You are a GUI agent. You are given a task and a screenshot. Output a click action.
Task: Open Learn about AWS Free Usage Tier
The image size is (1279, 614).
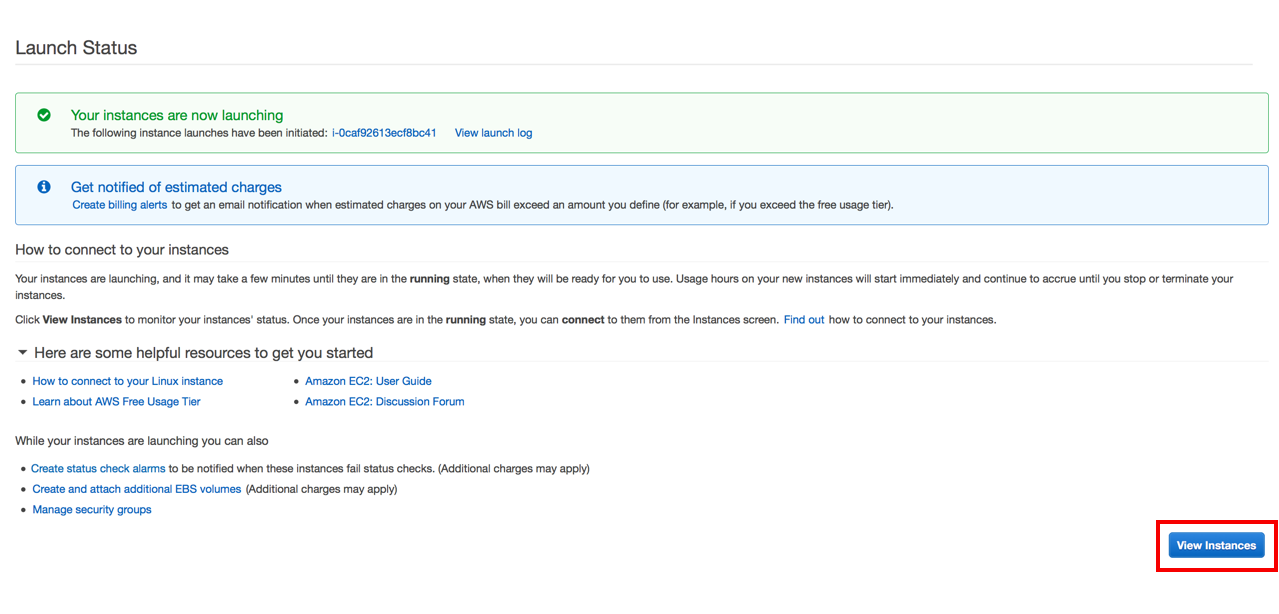116,402
